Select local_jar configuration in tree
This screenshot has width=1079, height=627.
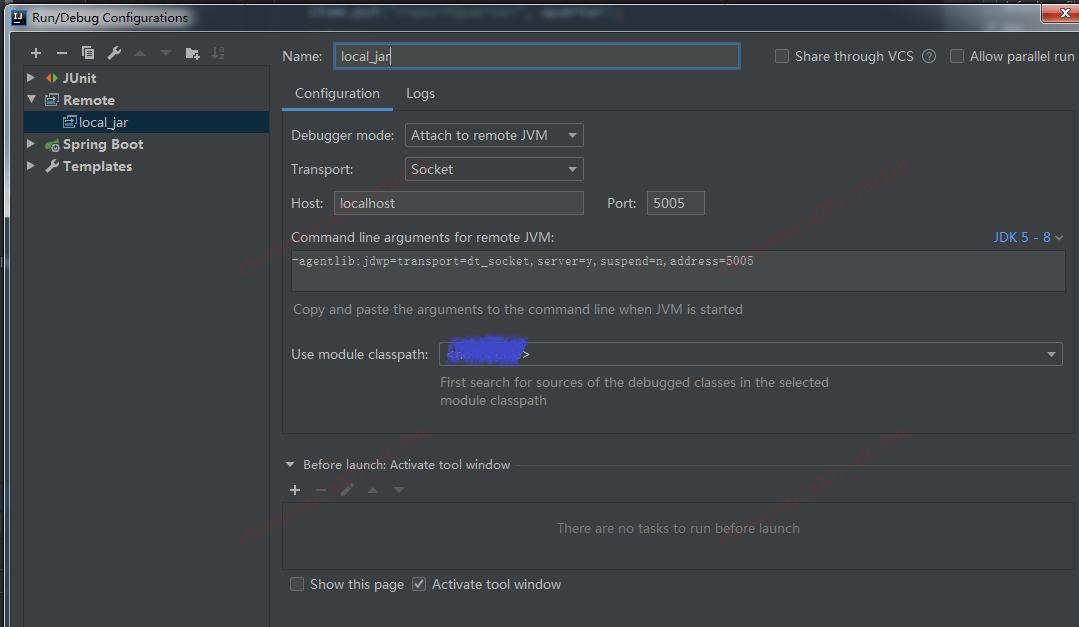(103, 122)
